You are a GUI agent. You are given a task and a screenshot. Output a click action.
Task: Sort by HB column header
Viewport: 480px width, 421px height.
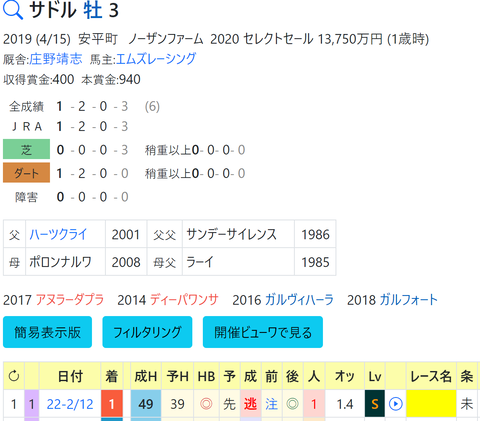[206, 376]
